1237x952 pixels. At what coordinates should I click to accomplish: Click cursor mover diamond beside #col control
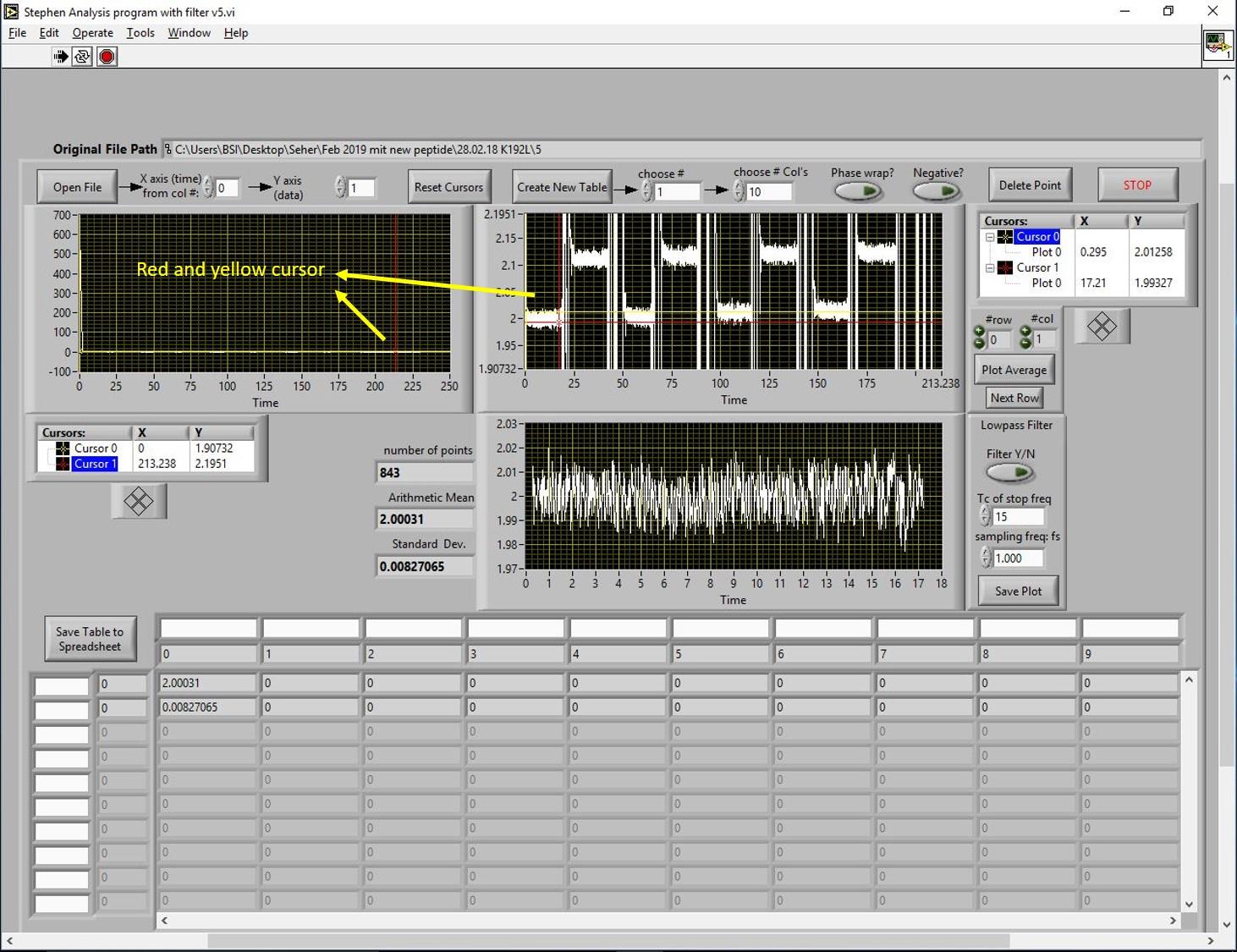pos(1102,327)
